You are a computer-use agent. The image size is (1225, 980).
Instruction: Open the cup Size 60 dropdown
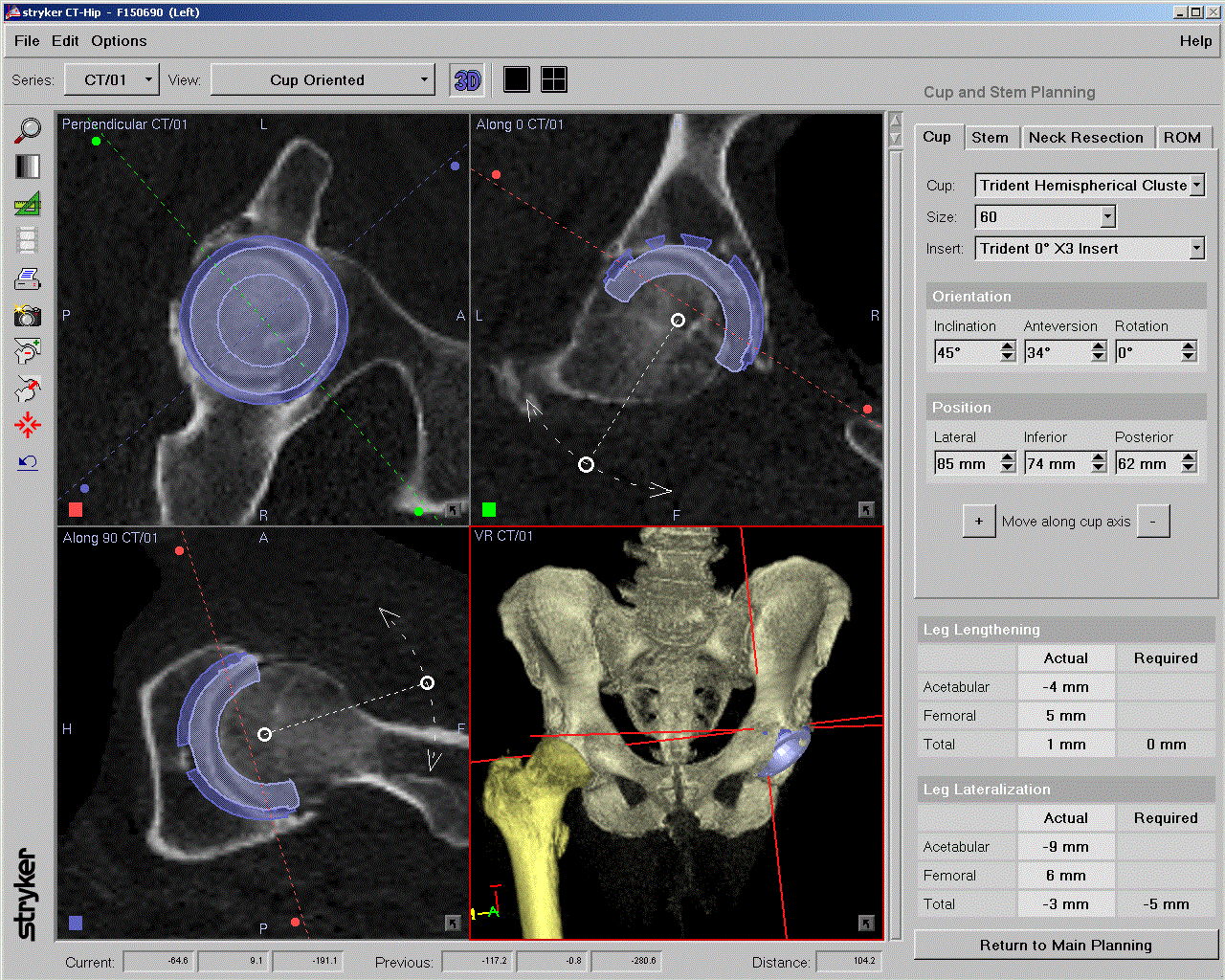pyautogui.click(x=1045, y=217)
